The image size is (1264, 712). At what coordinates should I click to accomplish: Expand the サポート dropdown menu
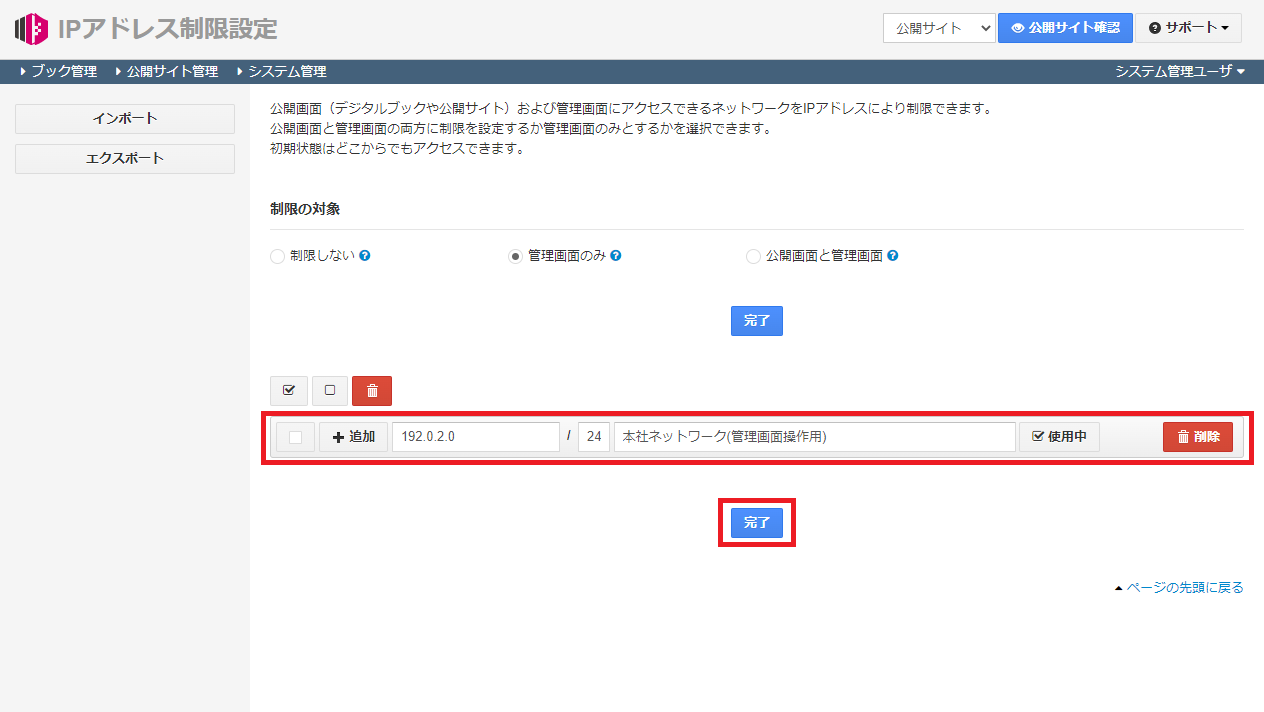tap(1188, 28)
